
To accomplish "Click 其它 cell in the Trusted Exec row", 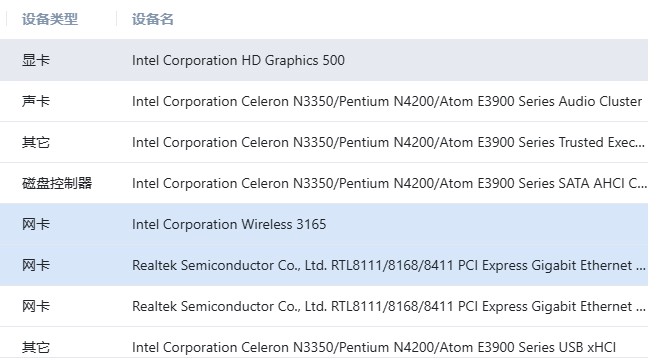I will tap(36, 142).
